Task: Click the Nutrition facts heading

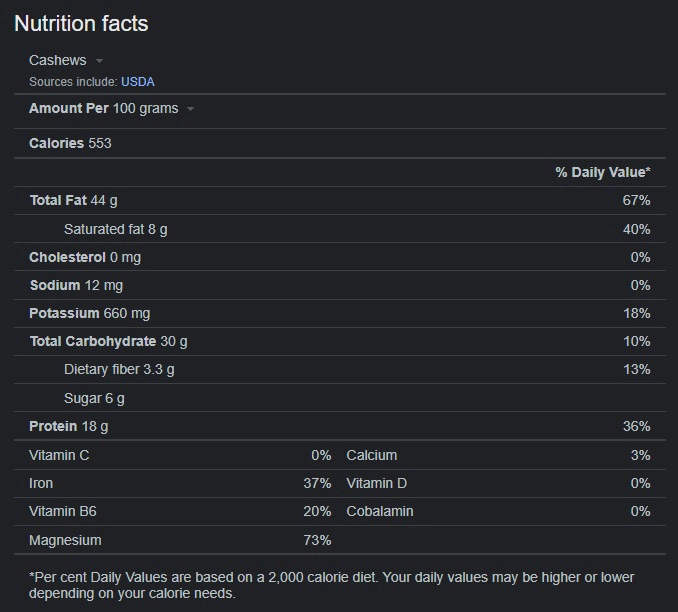Action: click(x=81, y=24)
